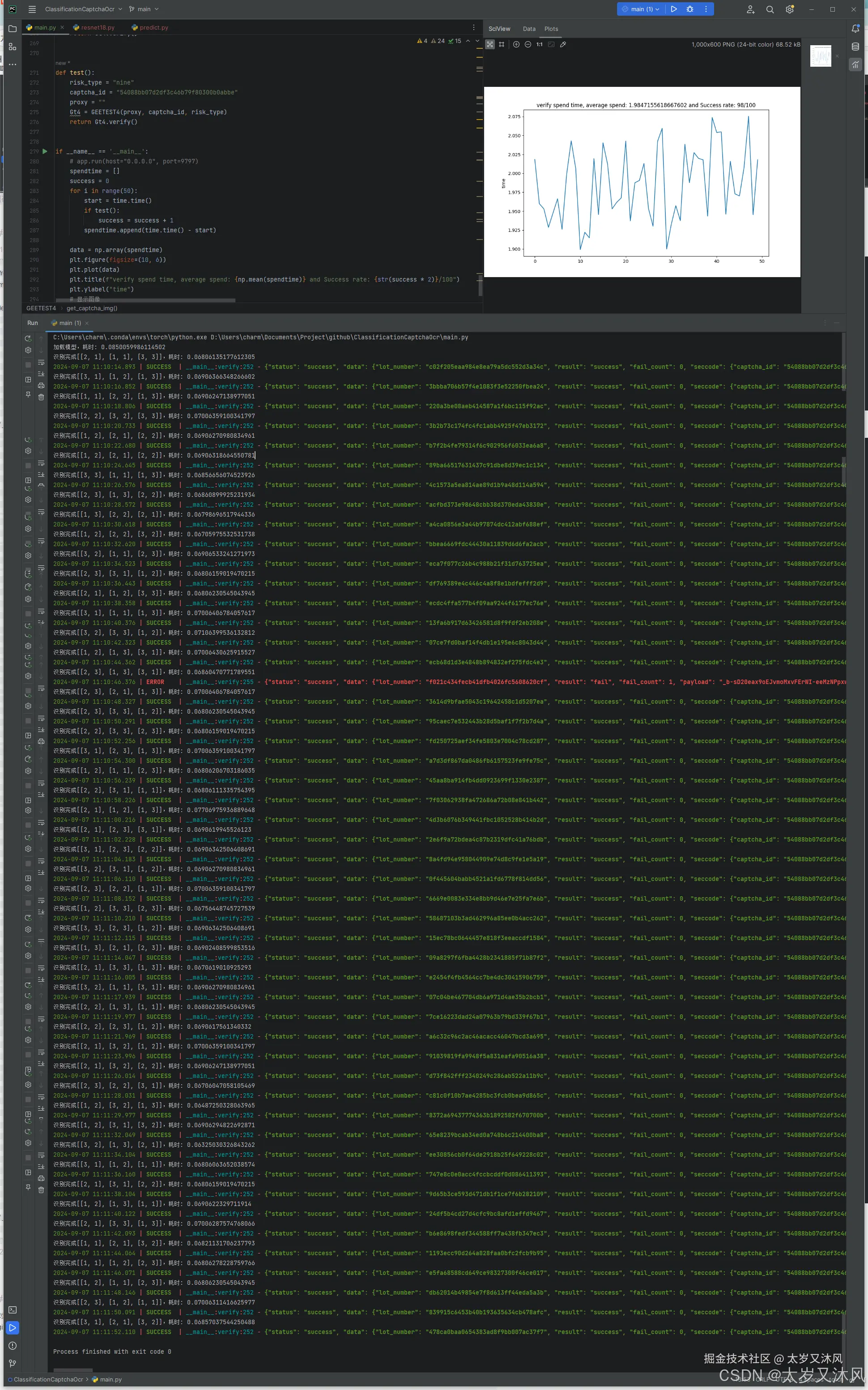The width and height of the screenshot is (868, 1390).
Task: Open the Database tool window icon
Action: (855, 47)
